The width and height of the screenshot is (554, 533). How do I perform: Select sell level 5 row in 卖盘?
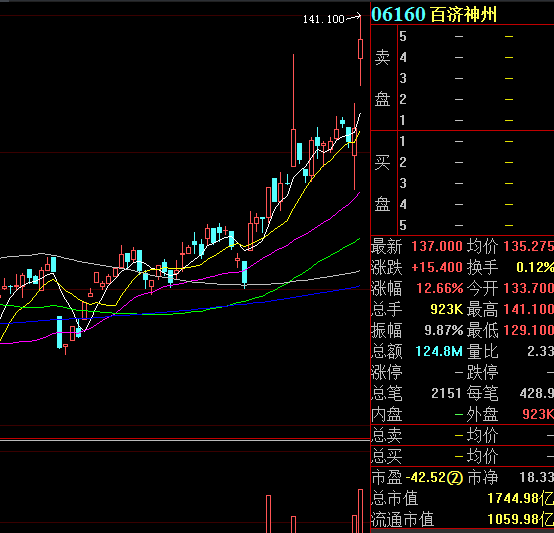[476, 36]
